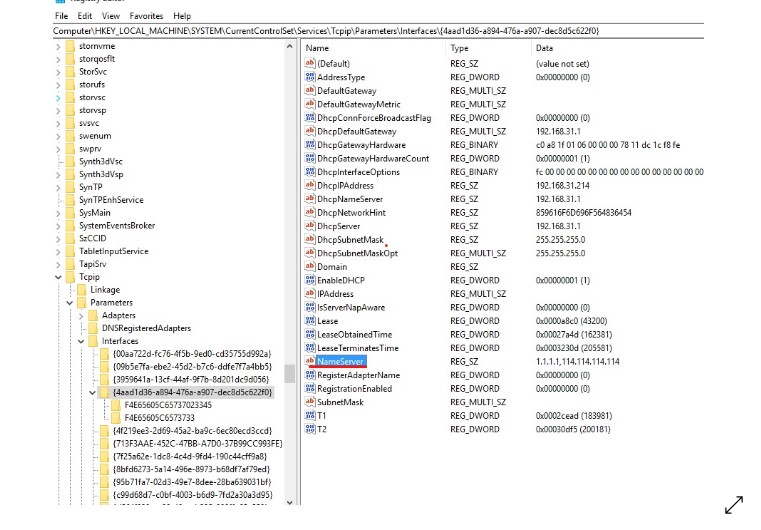761x530 pixels.
Task: Click the Interfaces folder icon
Action: 93,341
